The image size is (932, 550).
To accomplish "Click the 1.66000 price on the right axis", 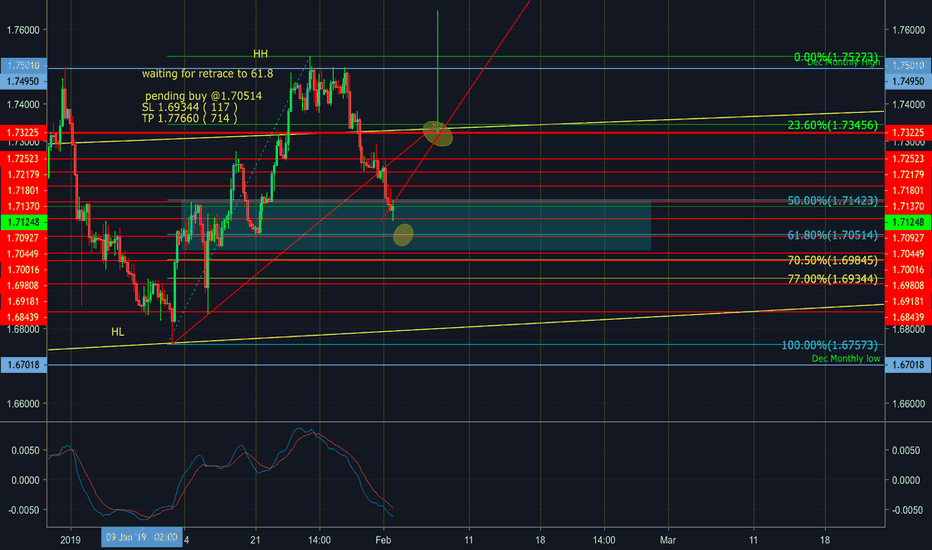I will pyautogui.click(x=908, y=404).
